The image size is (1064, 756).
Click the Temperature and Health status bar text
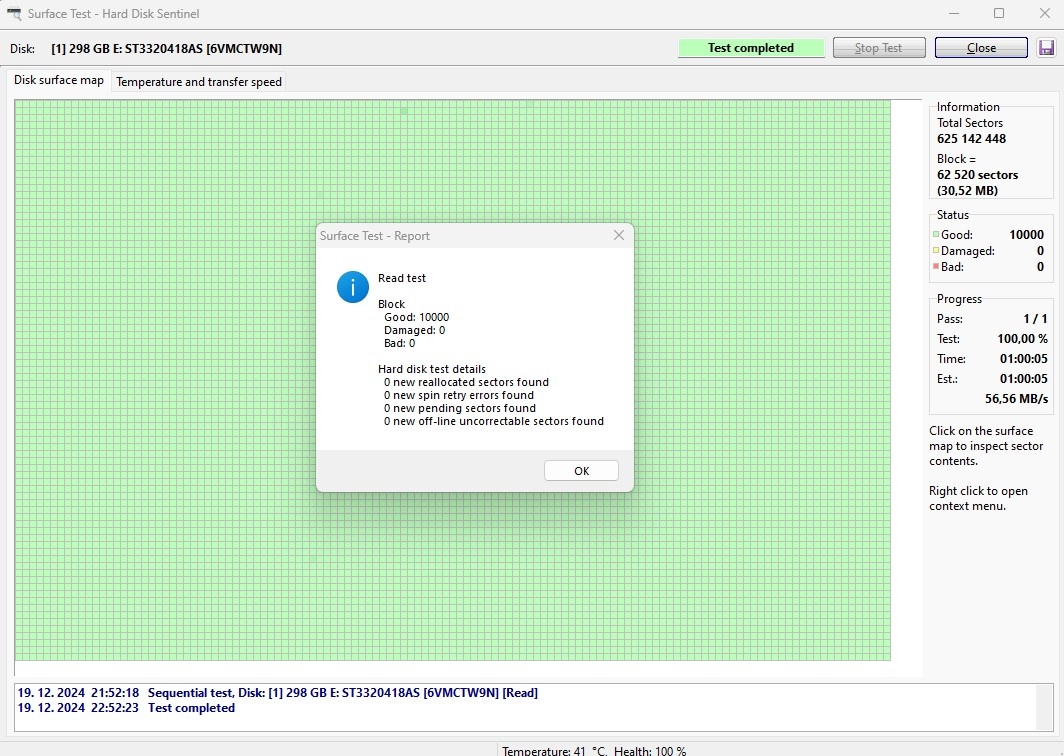pyautogui.click(x=593, y=750)
